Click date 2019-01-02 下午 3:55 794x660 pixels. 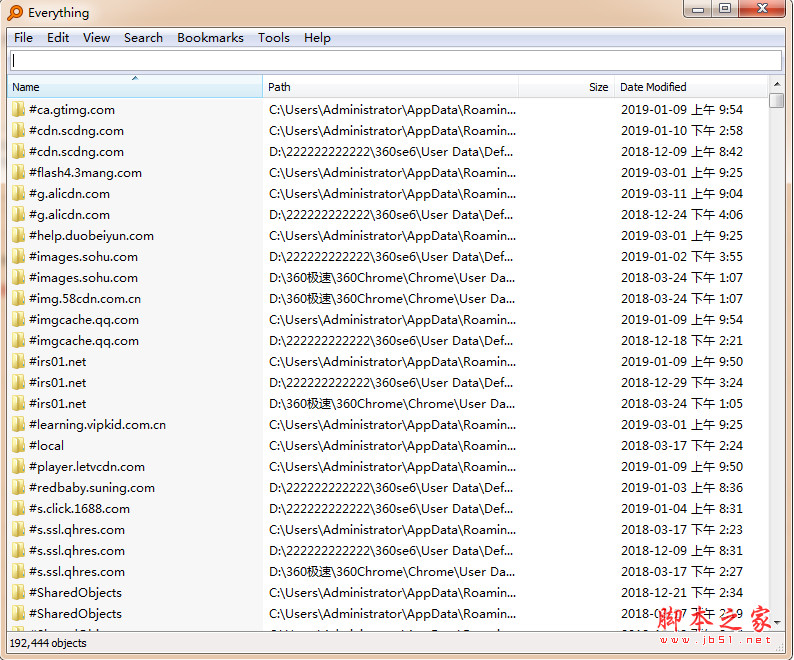click(682, 257)
